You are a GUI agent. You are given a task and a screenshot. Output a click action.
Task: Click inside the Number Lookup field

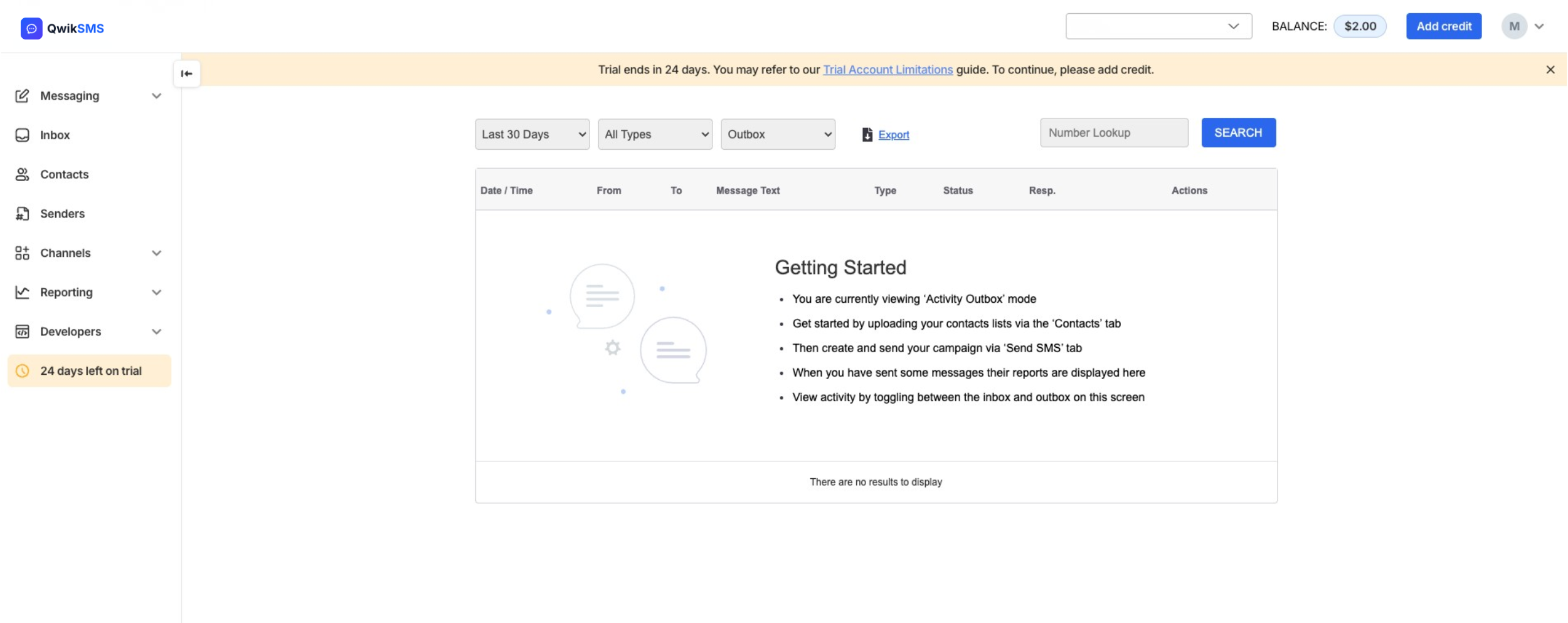[x=1115, y=132]
